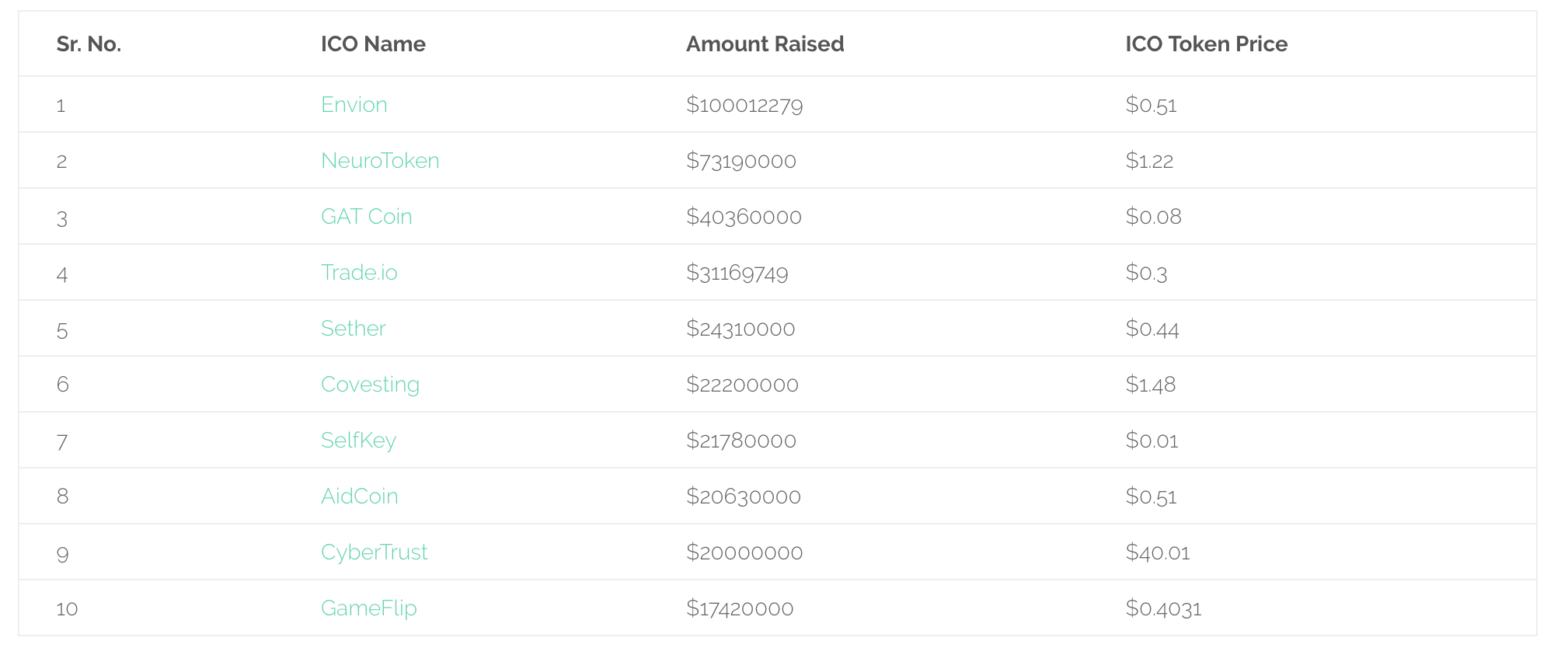The image size is (1568, 648).
Task: Click the Amount Raised column header
Action: coord(765,44)
